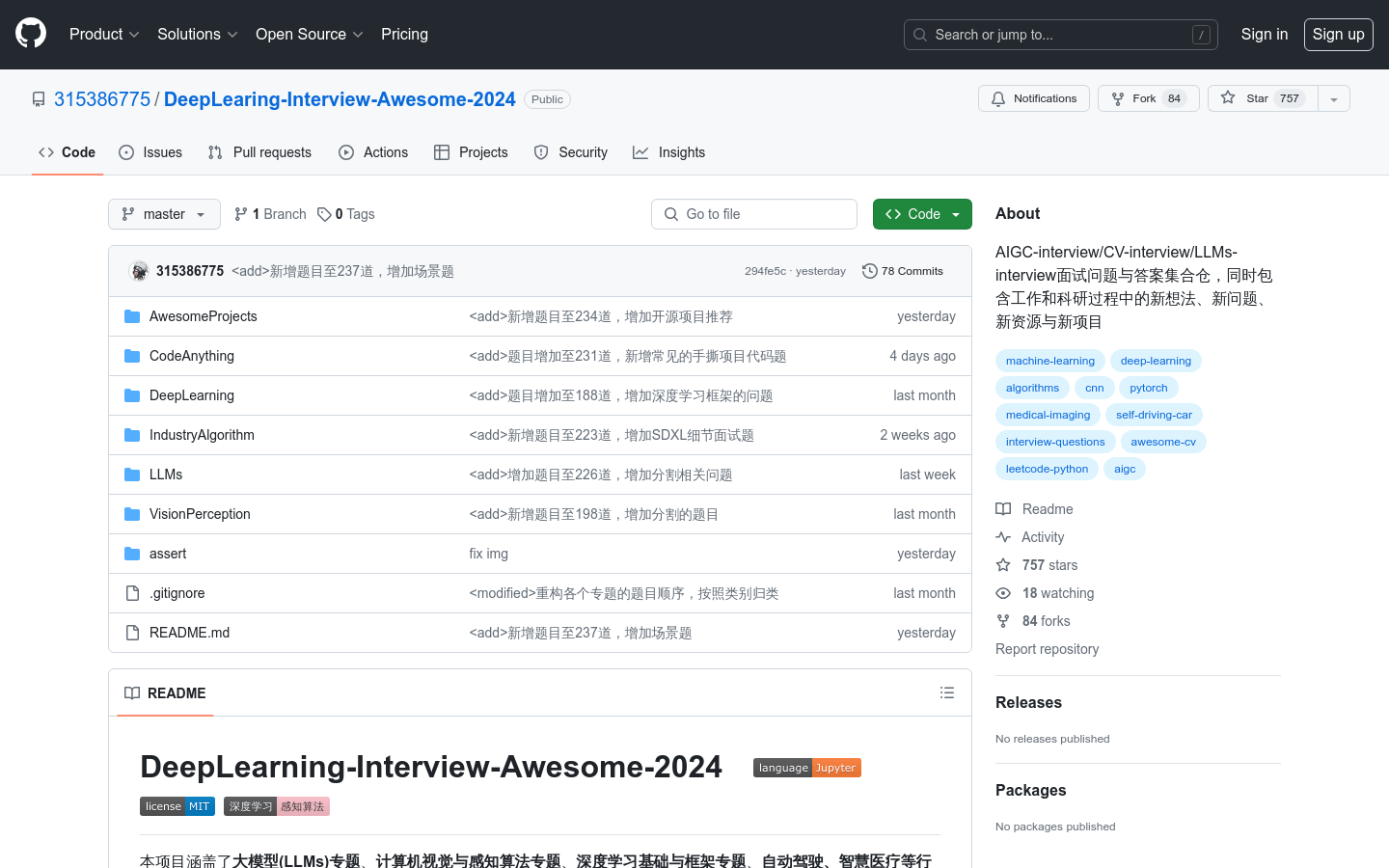Click the 315386775 author avatar

[139, 271]
